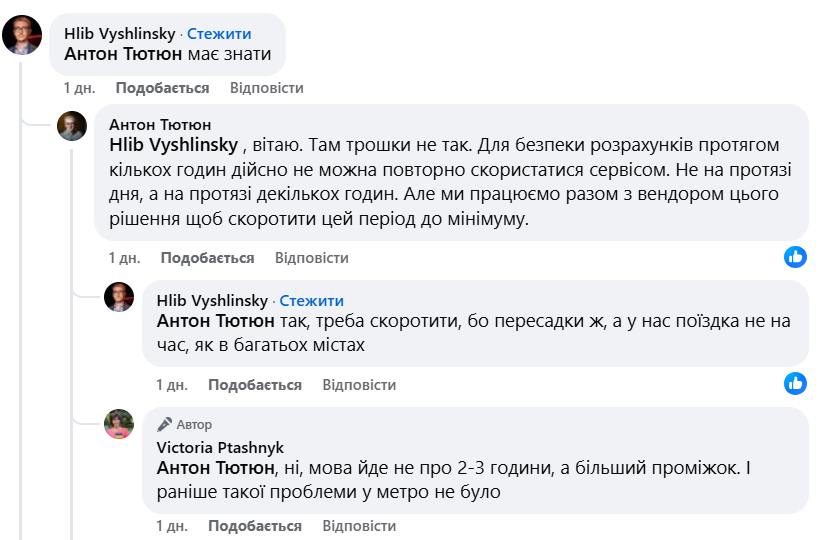Open Антон Тютюн mention in top comment
This screenshot has width=833, height=540.
tap(123, 54)
